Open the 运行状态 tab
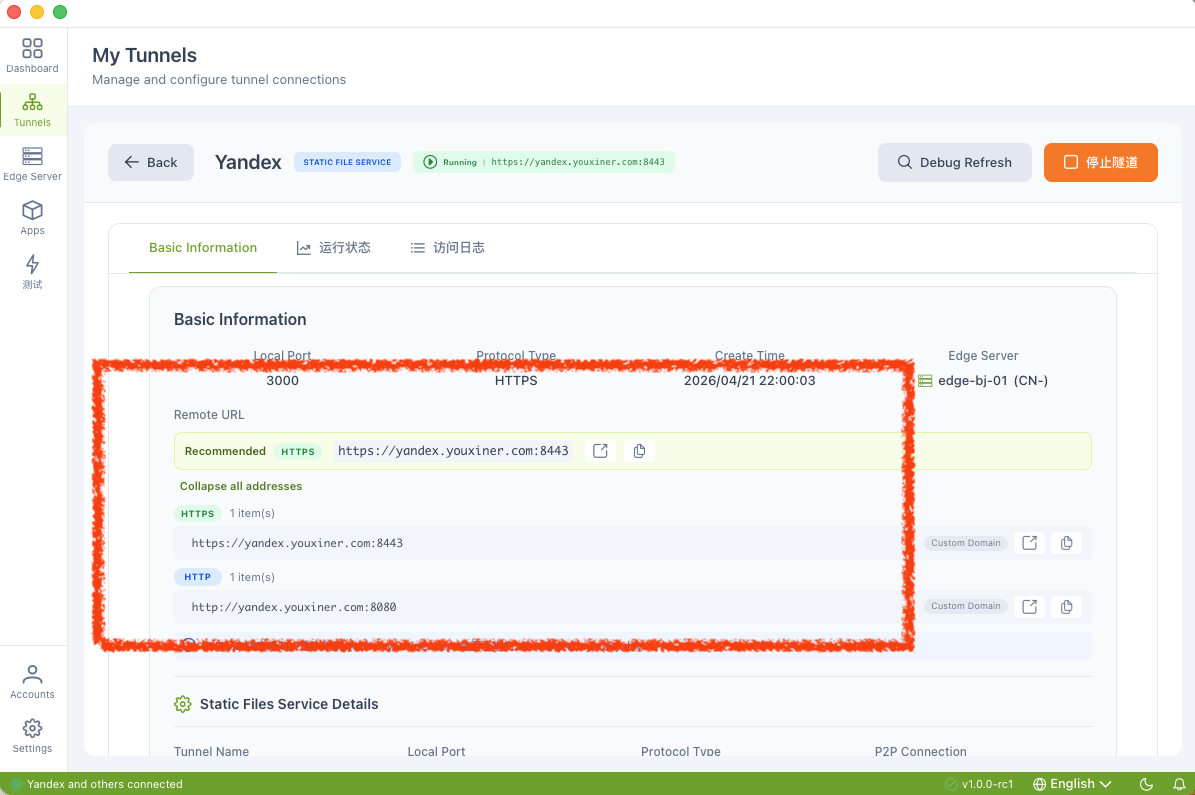Screen dimensions: 1195x795 334,248
